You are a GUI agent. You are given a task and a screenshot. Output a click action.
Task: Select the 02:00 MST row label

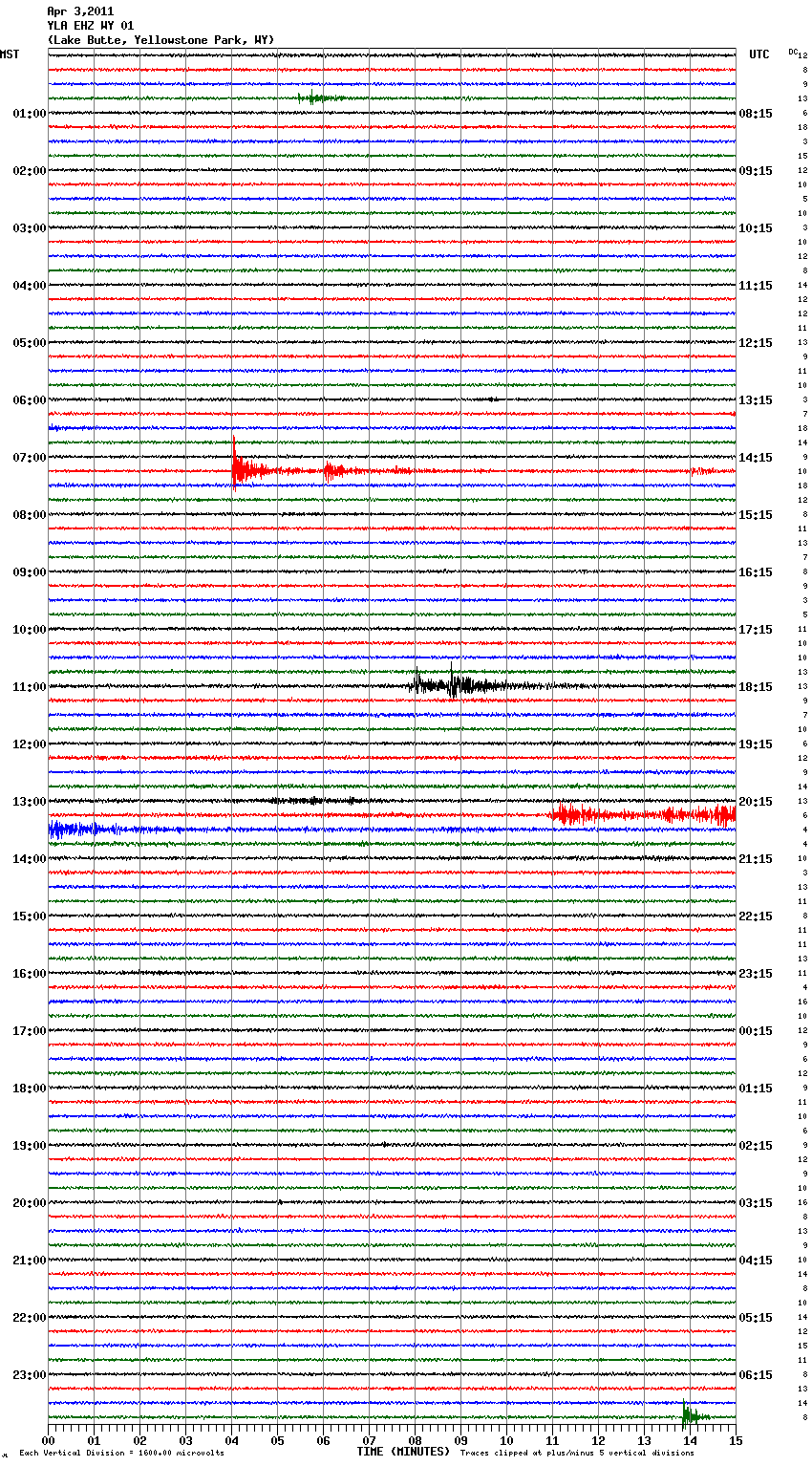pyautogui.click(x=29, y=171)
